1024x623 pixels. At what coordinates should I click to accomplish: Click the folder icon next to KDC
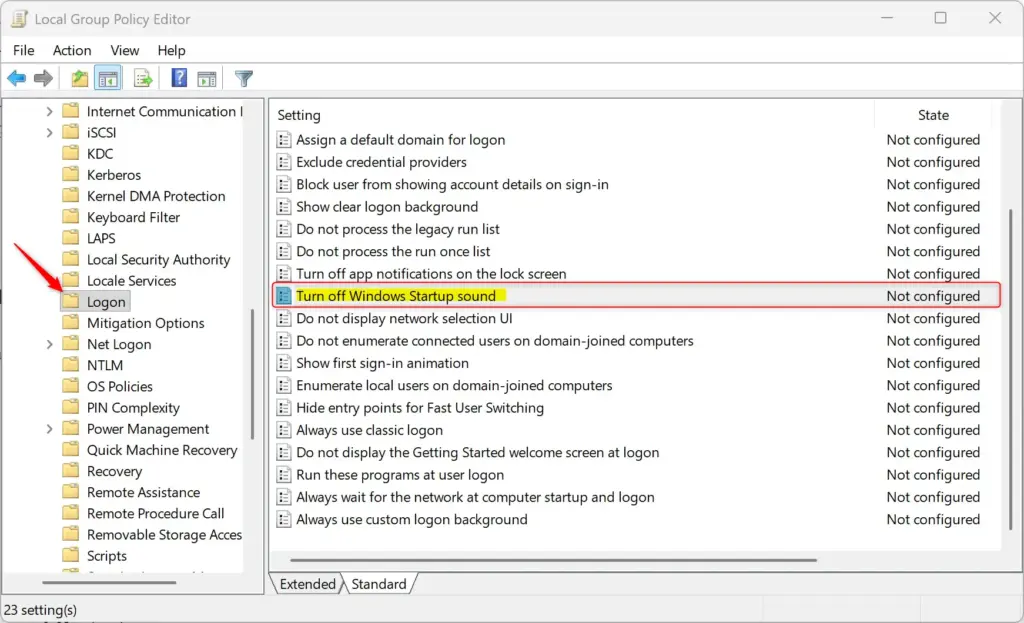[x=71, y=153]
